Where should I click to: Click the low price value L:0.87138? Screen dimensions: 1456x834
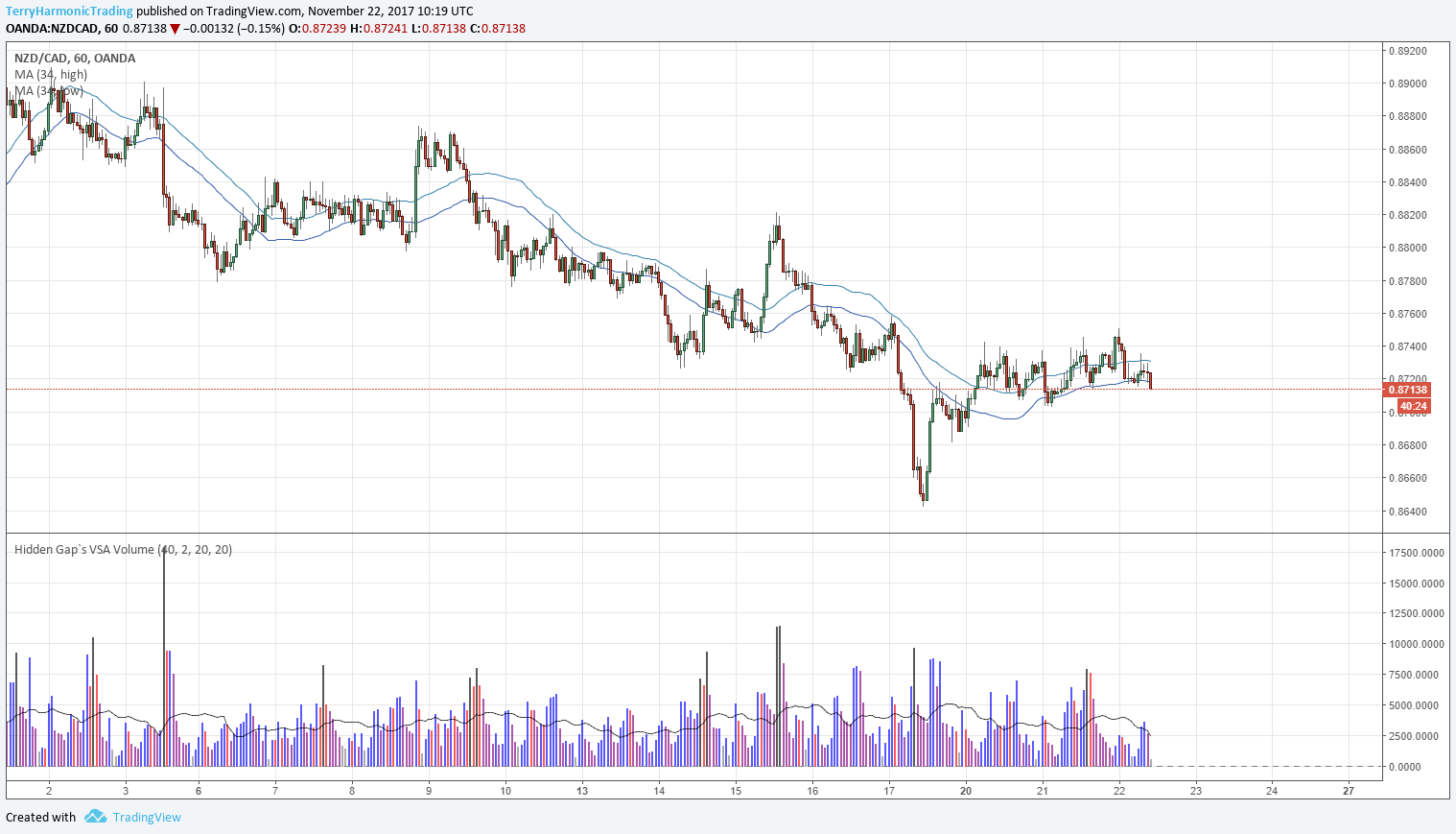pos(438,29)
